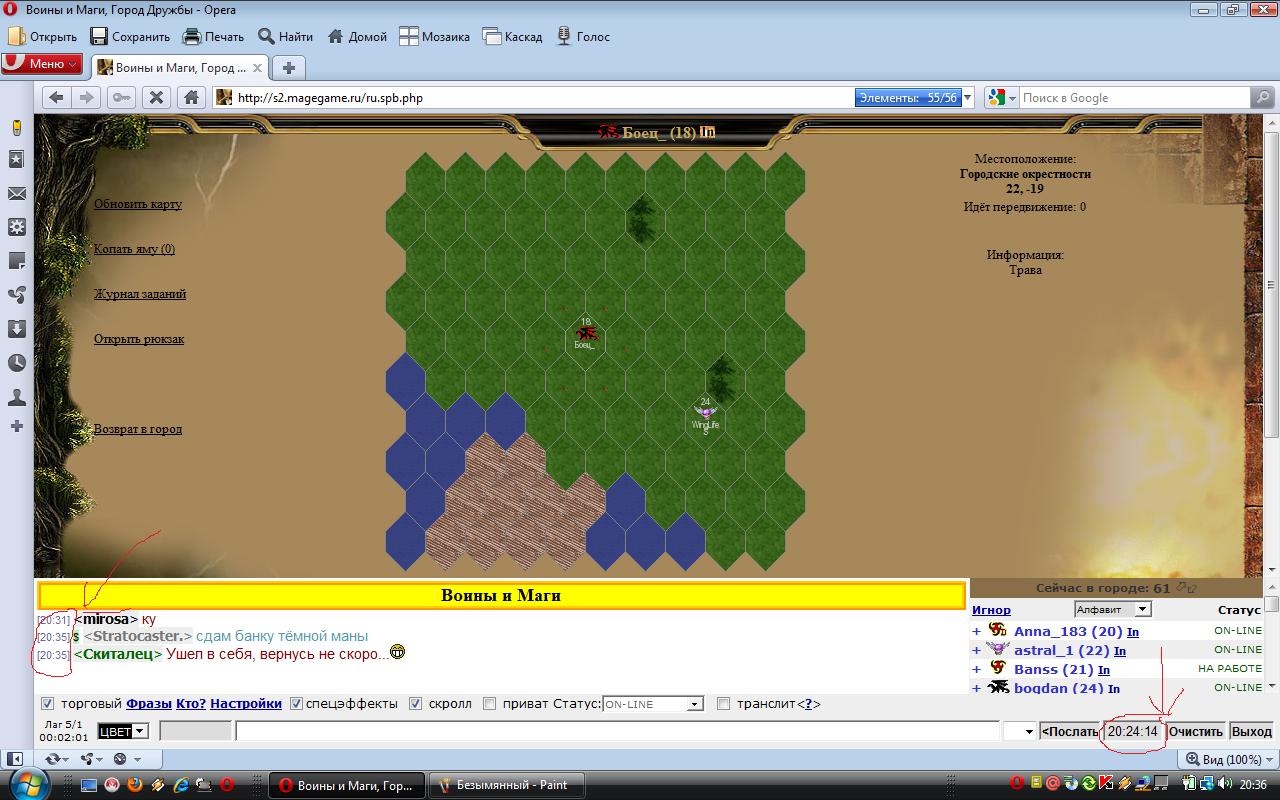Open Opera sidebar contacts person panel
Image resolution: width=1280 pixels, height=800 pixels.
pyautogui.click(x=17, y=397)
